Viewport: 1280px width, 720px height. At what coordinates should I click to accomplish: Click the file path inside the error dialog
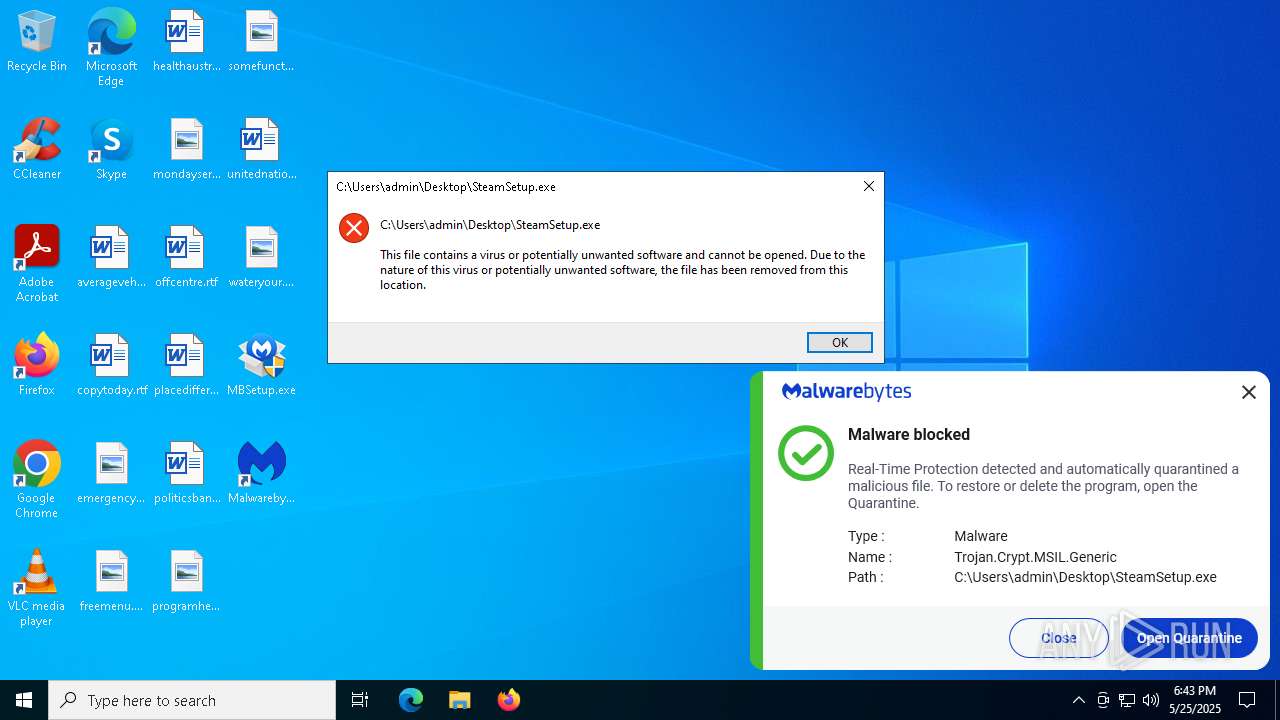(490, 225)
